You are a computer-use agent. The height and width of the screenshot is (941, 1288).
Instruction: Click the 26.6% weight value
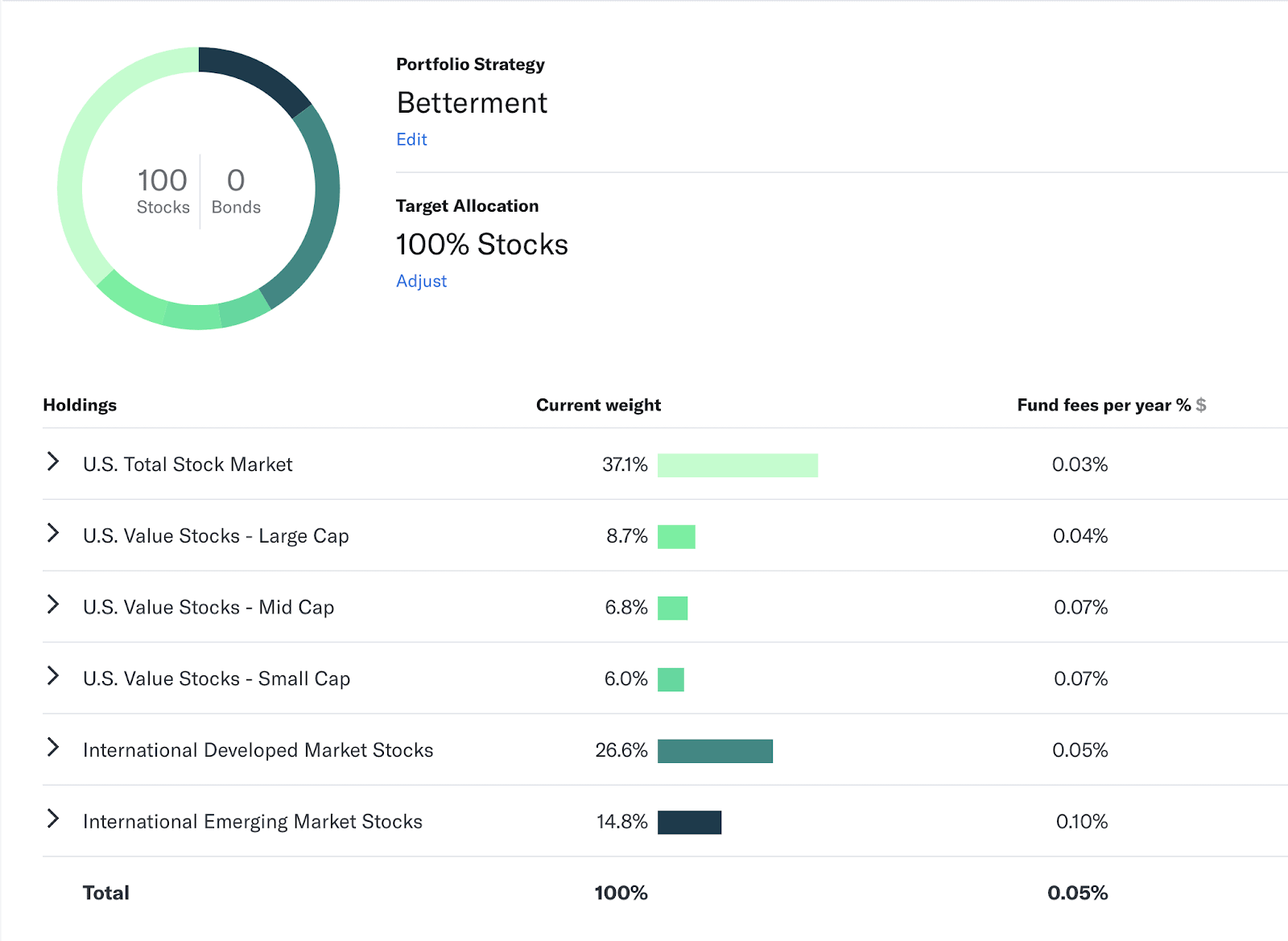[x=621, y=750]
